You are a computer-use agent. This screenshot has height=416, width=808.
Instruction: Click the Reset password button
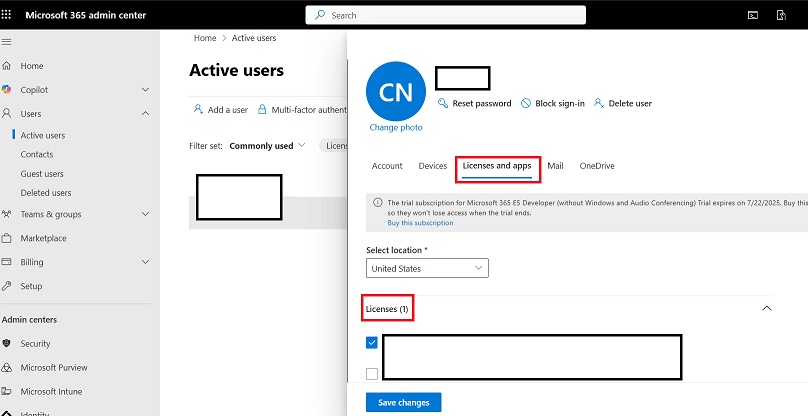475,103
